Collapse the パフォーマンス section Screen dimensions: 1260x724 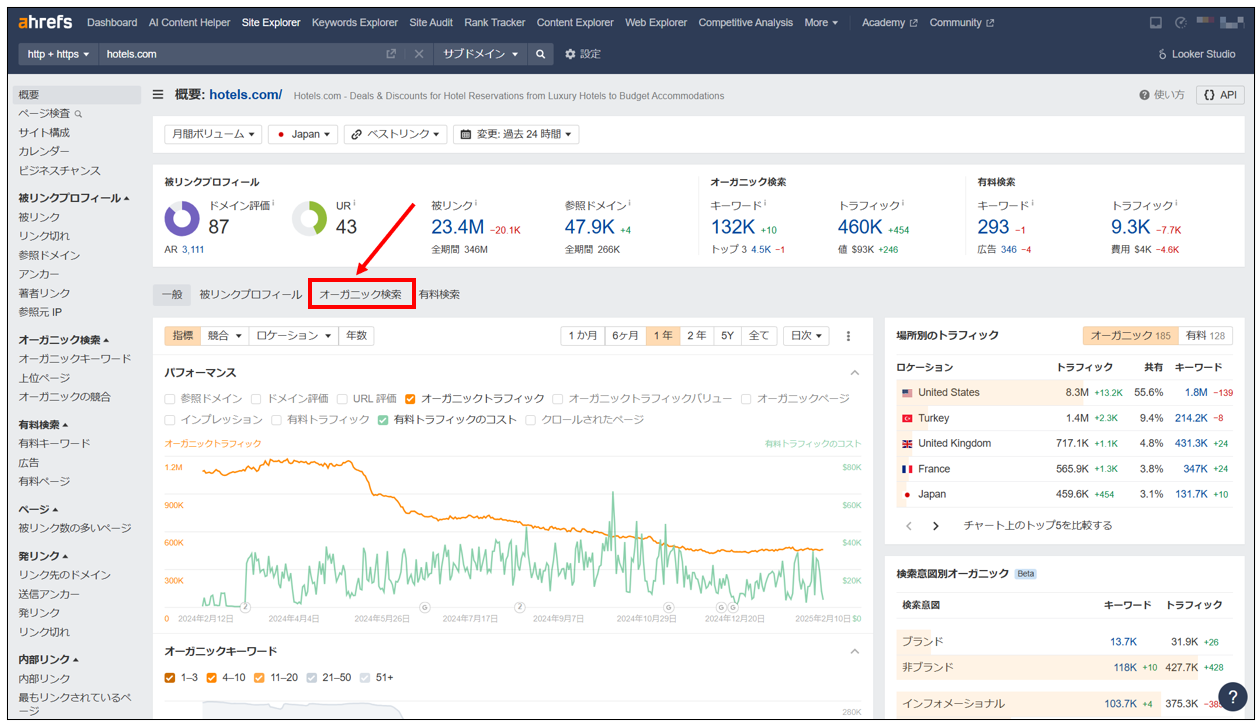point(855,373)
